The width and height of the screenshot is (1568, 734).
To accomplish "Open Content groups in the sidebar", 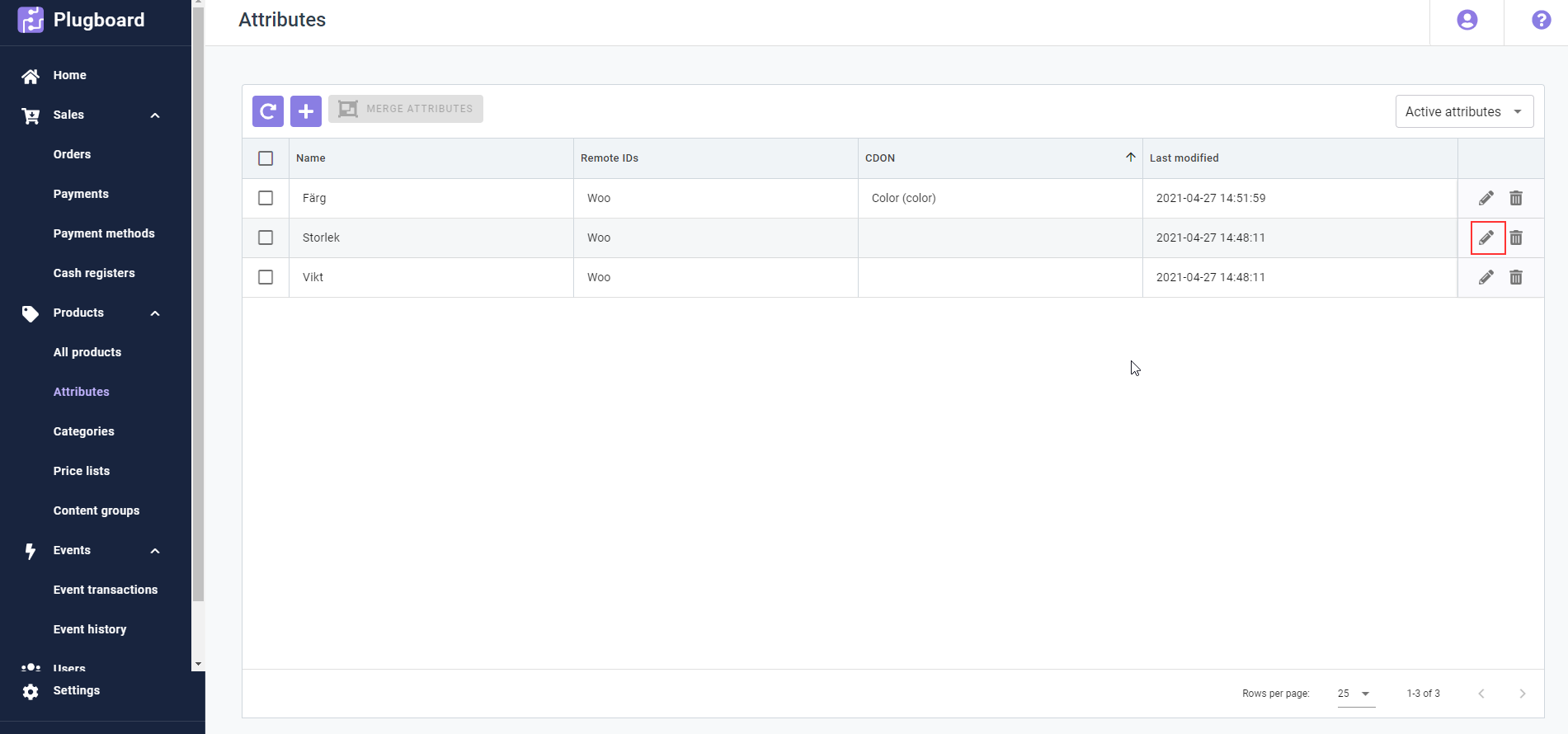I will tap(96, 511).
